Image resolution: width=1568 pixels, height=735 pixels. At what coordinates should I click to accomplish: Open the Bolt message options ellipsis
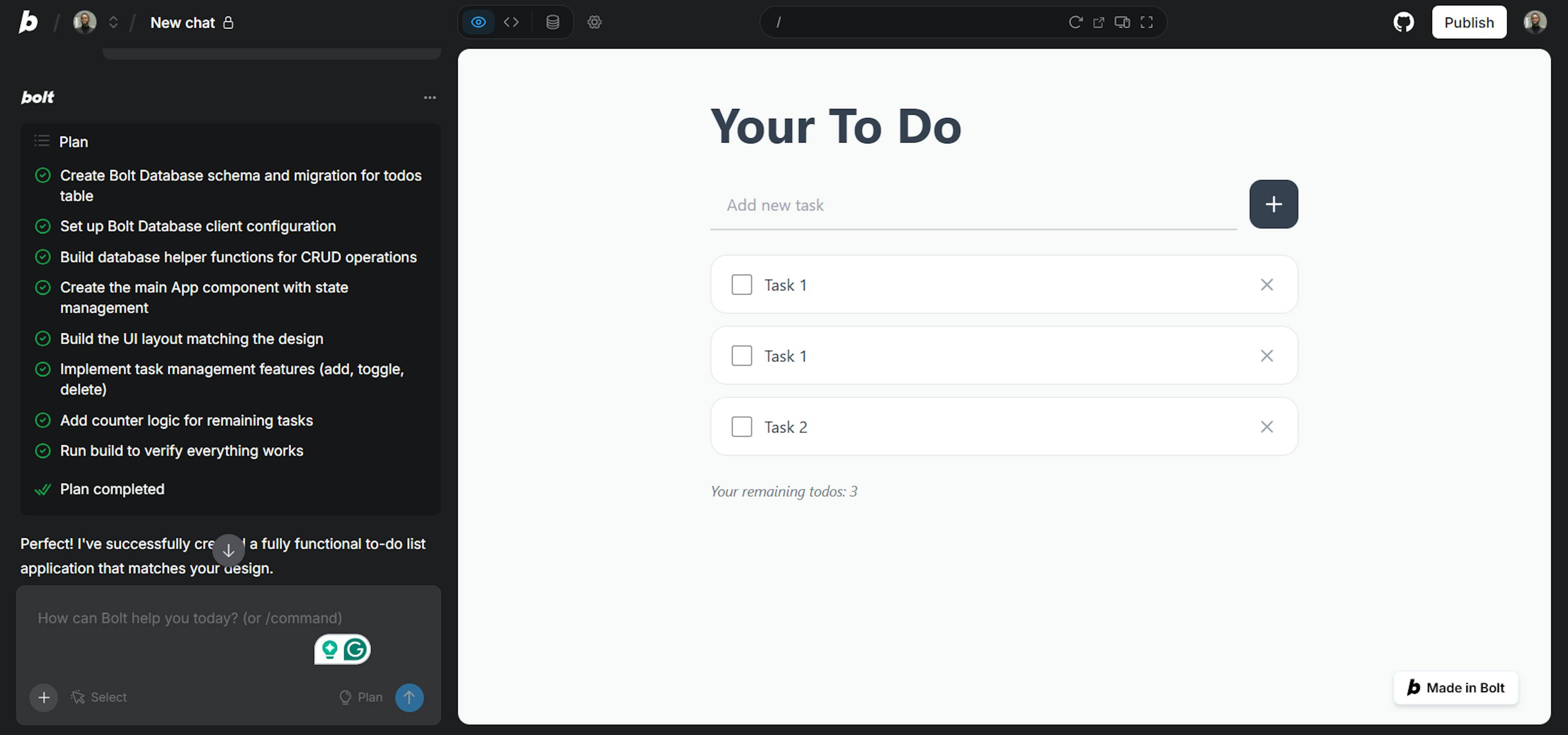(x=430, y=97)
